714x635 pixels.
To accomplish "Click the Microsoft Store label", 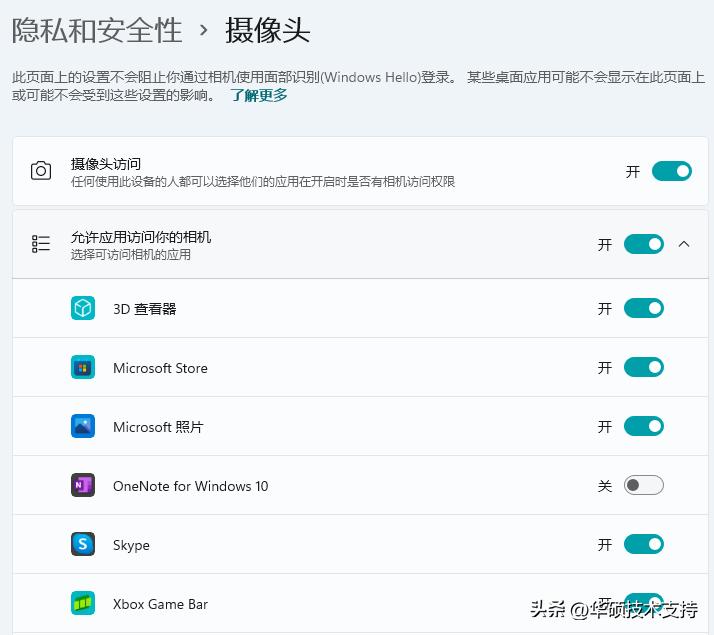I will point(160,368).
